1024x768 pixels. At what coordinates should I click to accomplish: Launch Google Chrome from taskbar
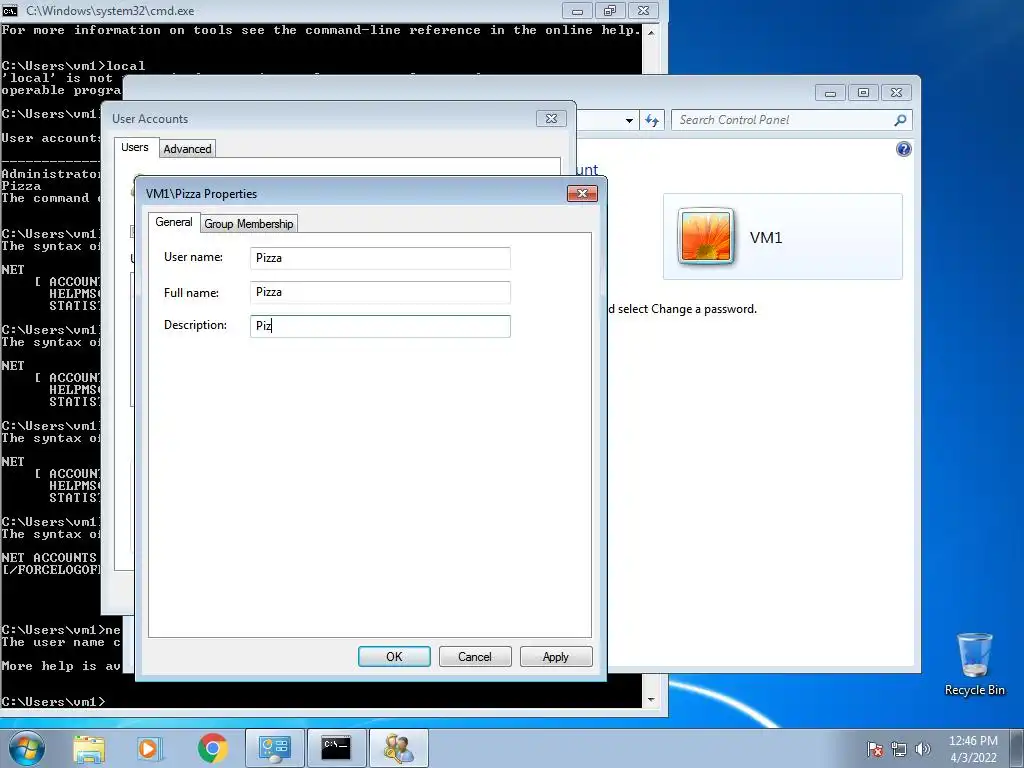click(212, 748)
